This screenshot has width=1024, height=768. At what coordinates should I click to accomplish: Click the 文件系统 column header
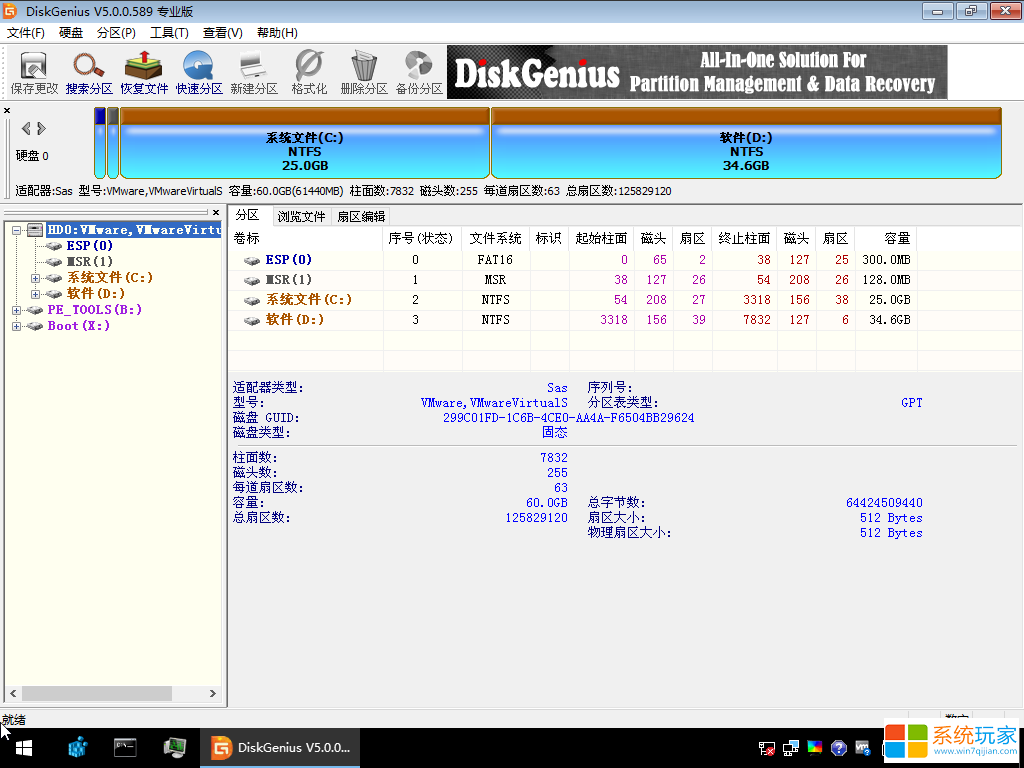pyautogui.click(x=496, y=238)
